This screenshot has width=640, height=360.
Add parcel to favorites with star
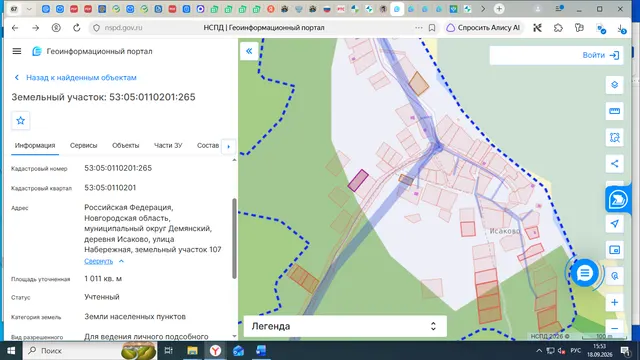pos(20,120)
